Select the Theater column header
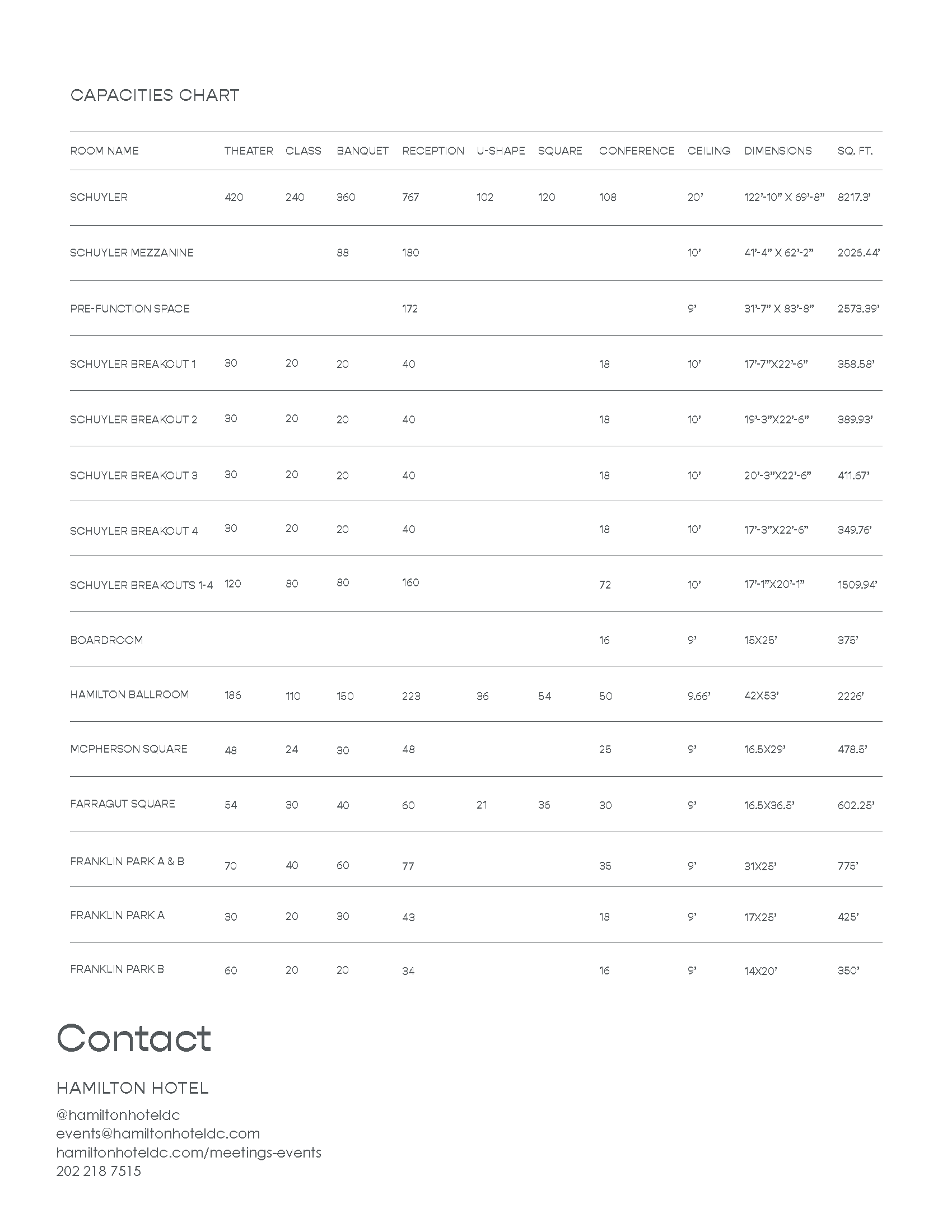 (248, 151)
